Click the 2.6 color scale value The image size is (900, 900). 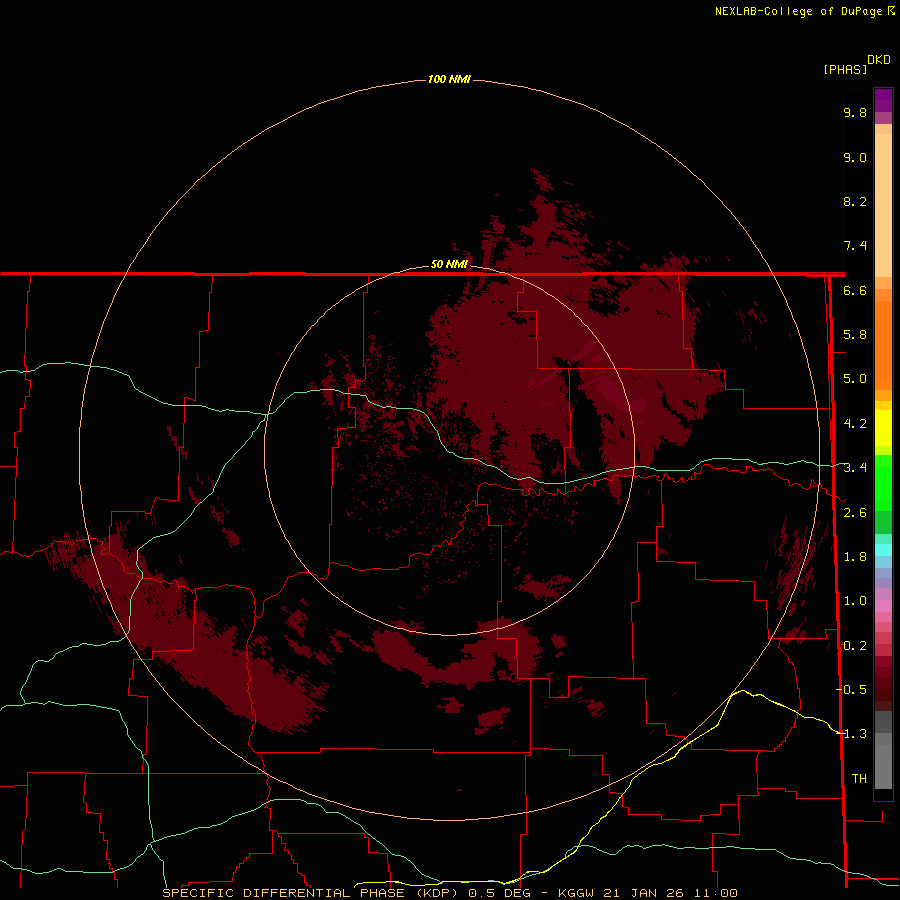pyautogui.click(x=855, y=513)
